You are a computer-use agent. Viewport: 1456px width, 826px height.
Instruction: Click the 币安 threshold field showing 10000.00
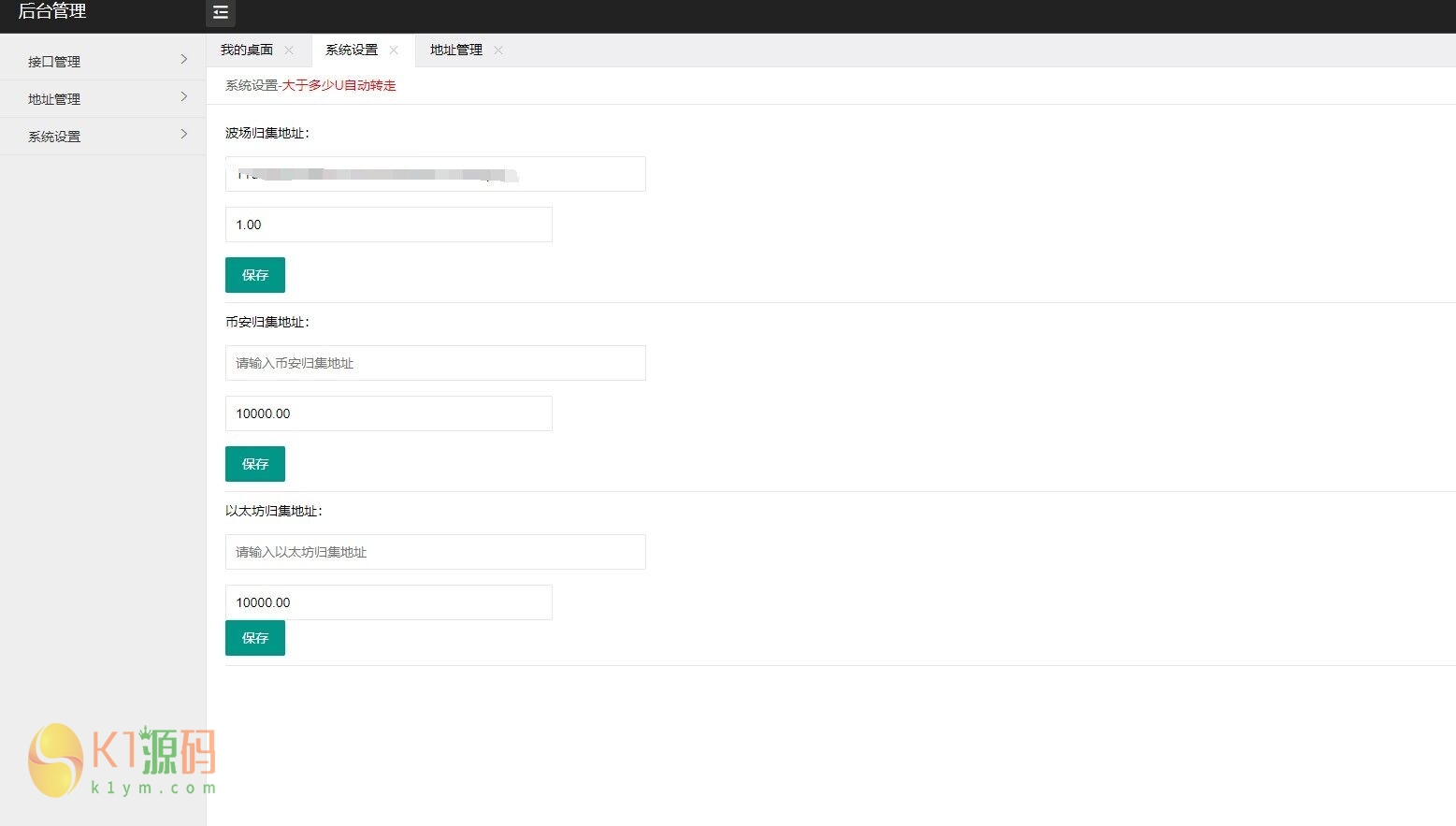click(389, 413)
